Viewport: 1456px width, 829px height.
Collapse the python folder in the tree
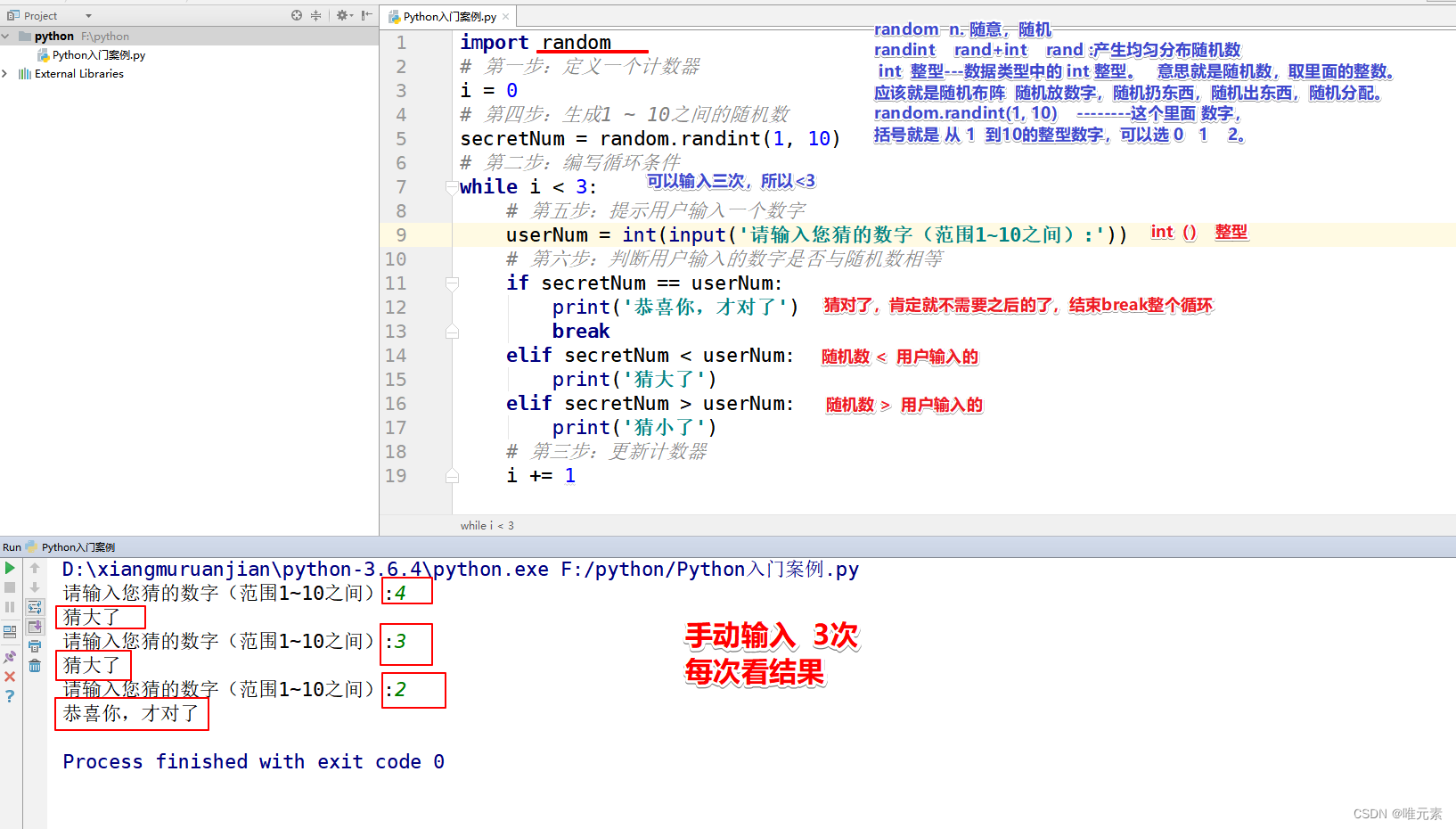7,36
